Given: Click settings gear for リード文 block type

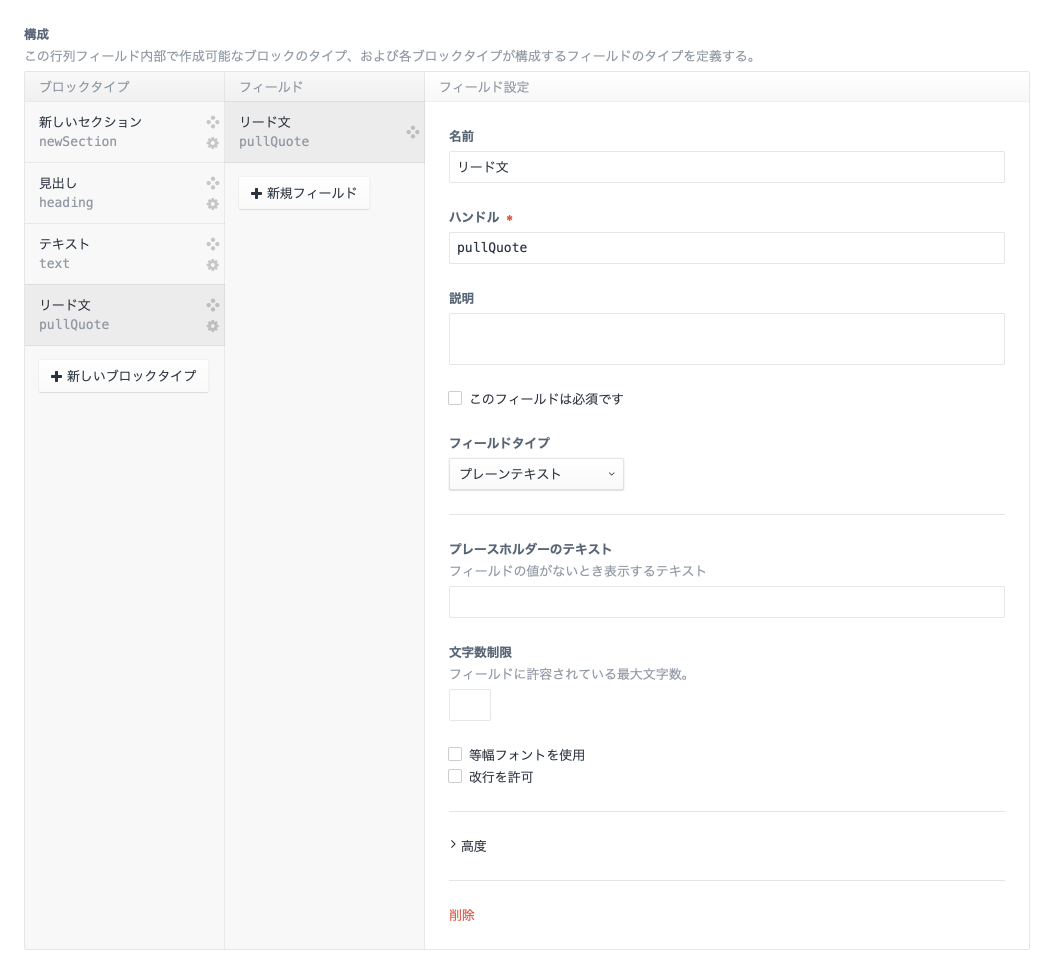Looking at the screenshot, I should 212,326.
